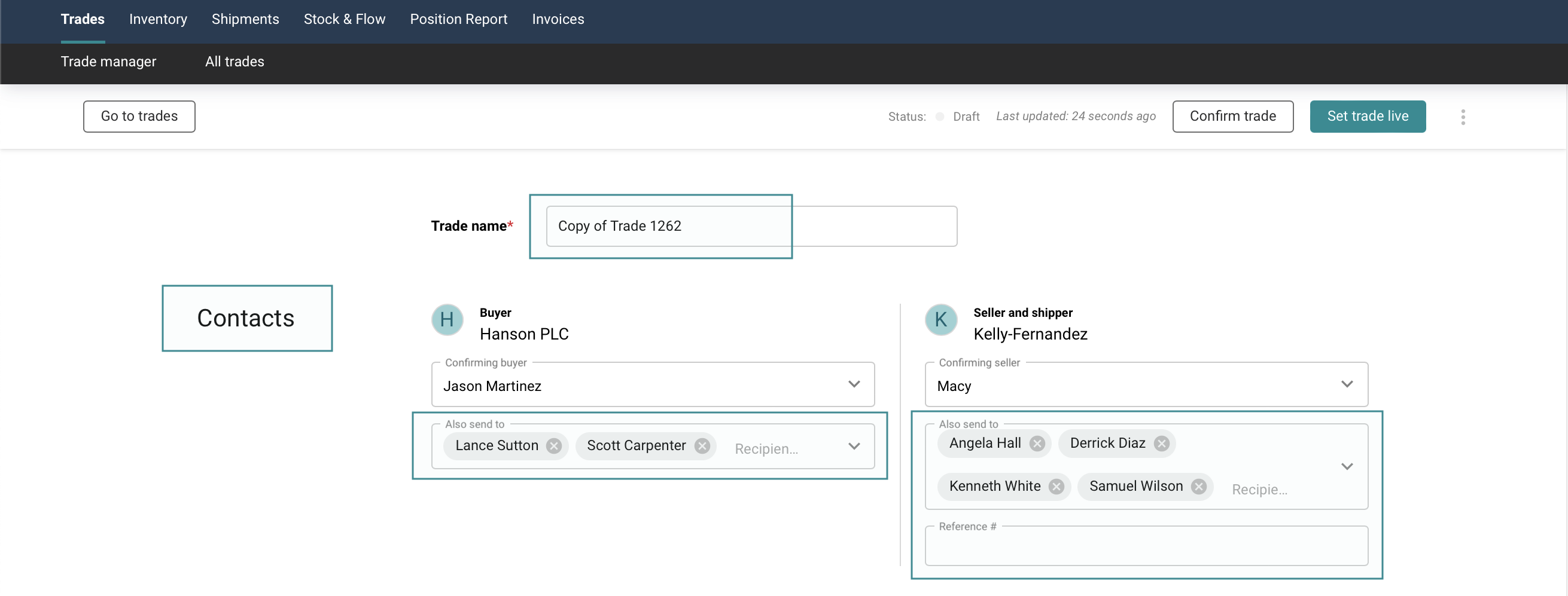Click the Go to trades button
Screen dimensions: 1568x596
click(139, 116)
